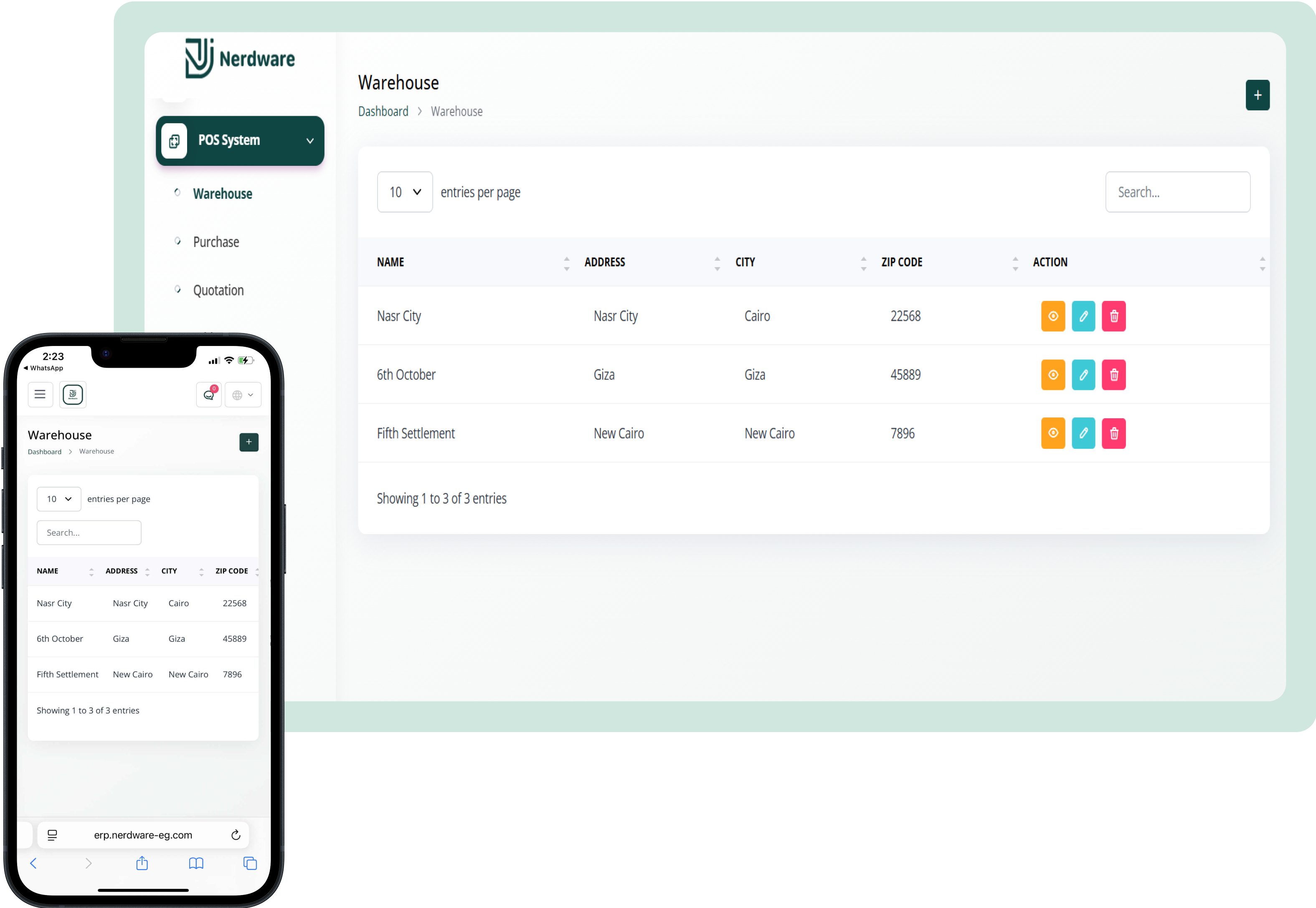Viewport: 1316px width, 908px height.
Task: Edit the Nasr City warehouse entry
Action: 1083,316
